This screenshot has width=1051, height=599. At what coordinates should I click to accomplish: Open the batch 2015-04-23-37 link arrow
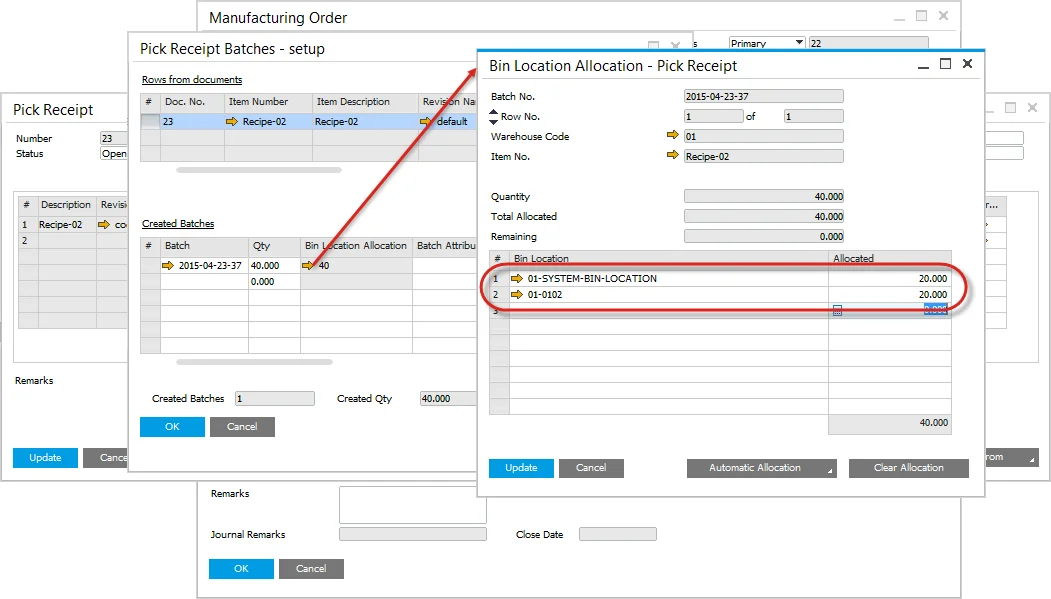(x=168, y=266)
